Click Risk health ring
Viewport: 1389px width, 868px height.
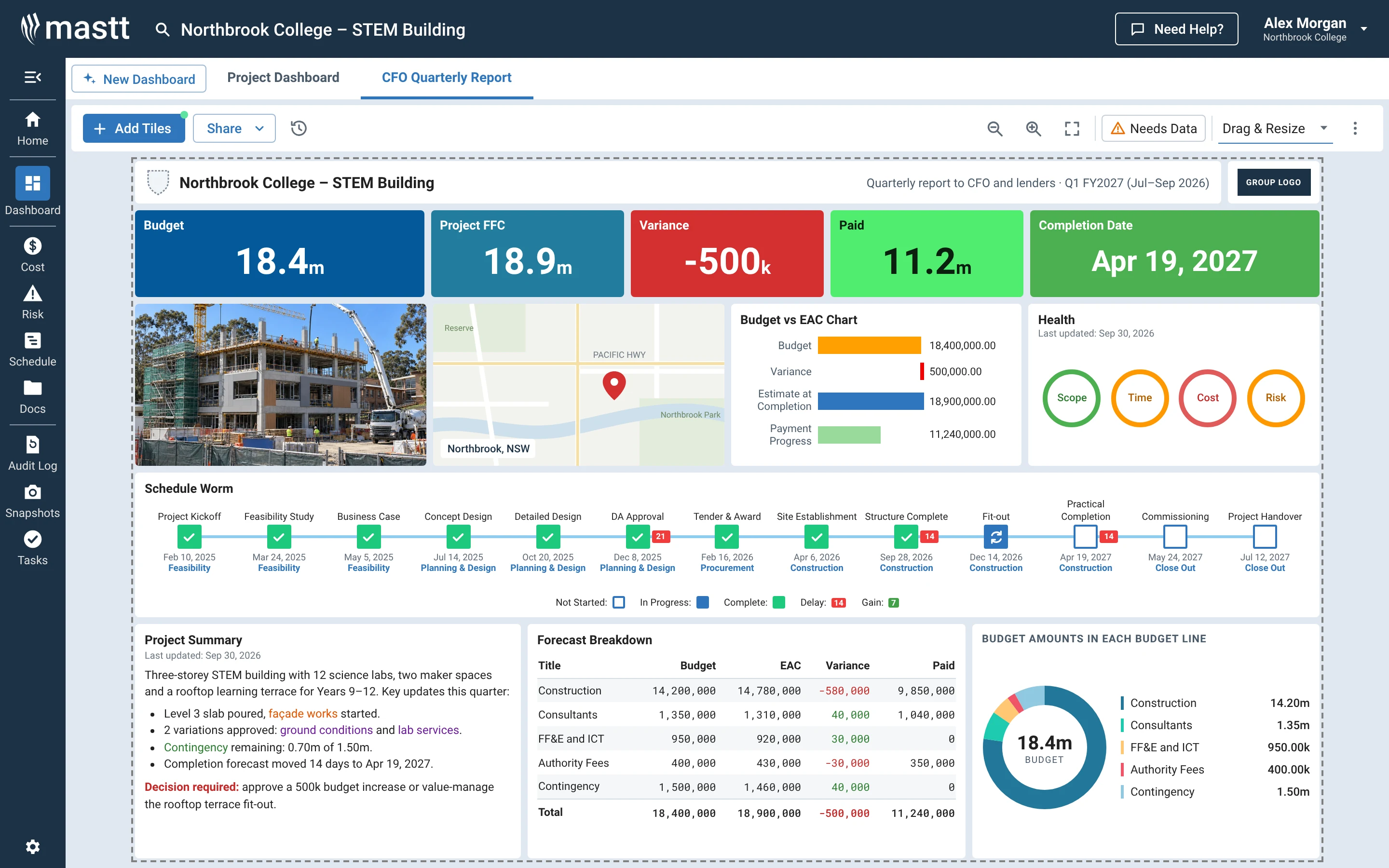[1275, 398]
